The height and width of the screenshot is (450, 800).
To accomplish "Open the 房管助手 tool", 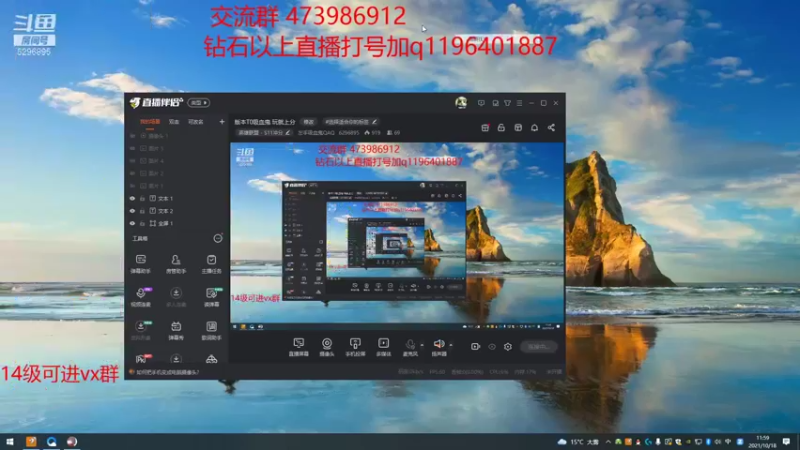I will (176, 264).
